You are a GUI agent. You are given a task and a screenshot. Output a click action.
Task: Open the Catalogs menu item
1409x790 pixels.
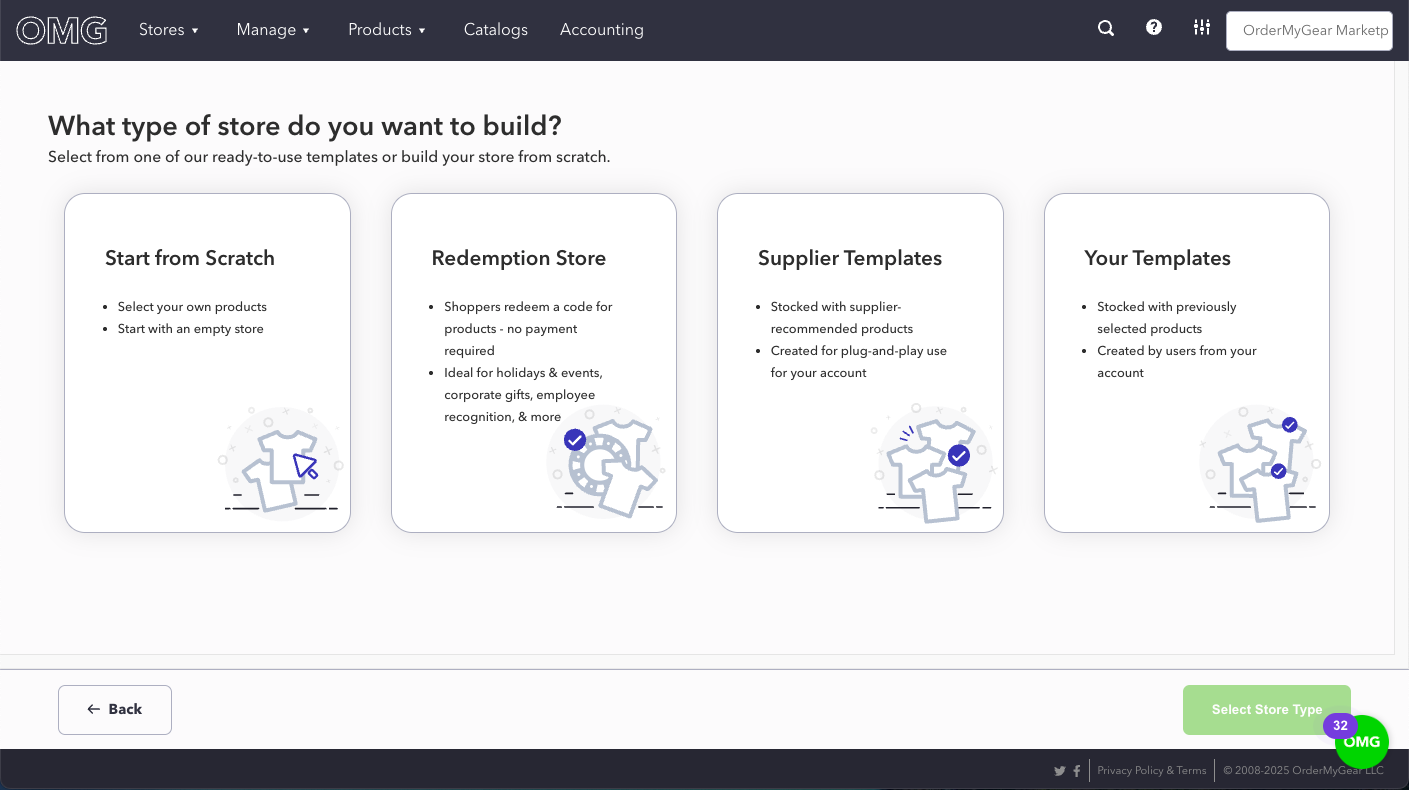click(x=496, y=30)
